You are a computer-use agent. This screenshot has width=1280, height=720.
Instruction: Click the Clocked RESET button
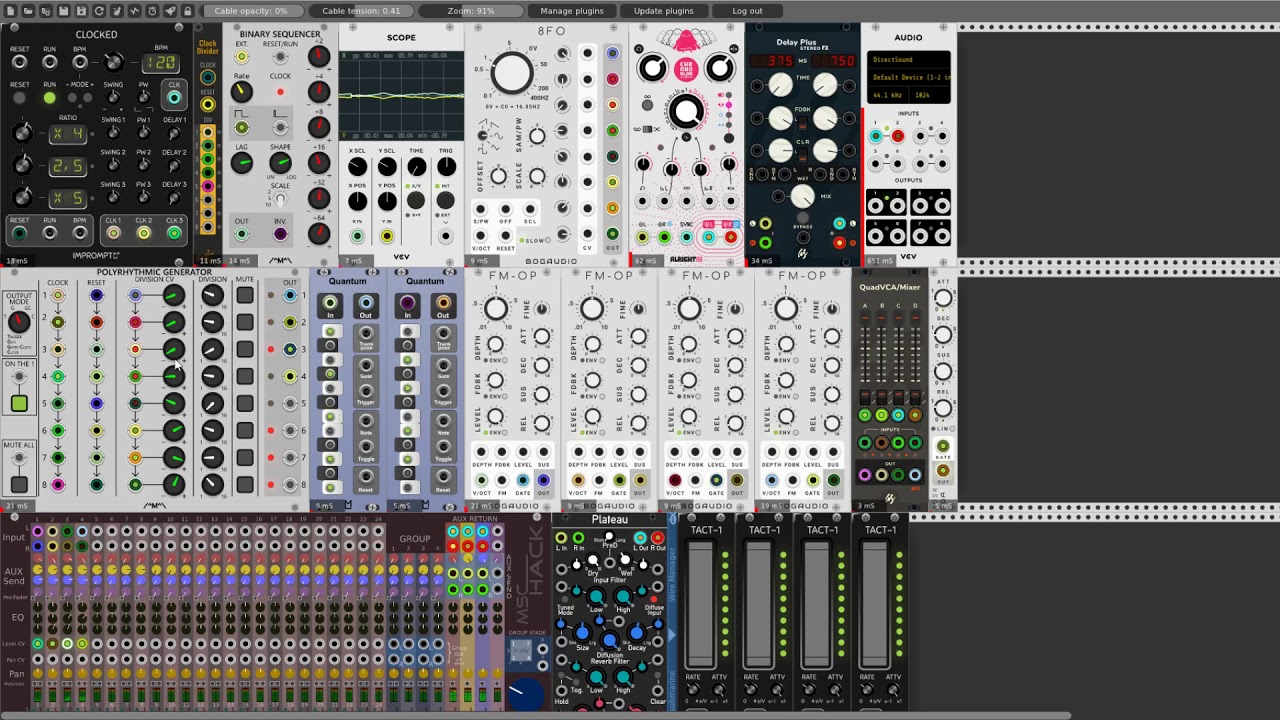19,98
